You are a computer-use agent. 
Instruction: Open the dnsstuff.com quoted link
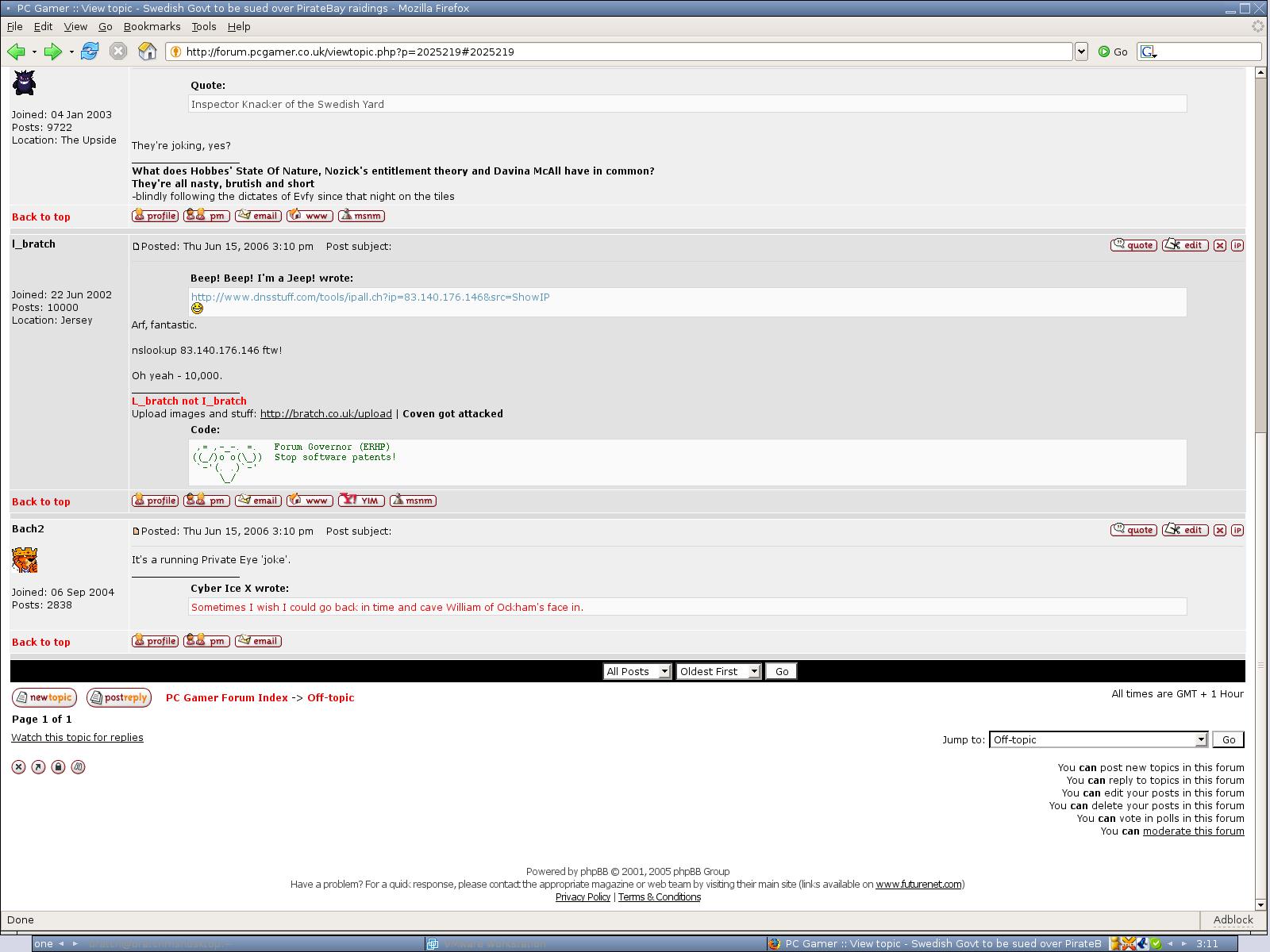370,297
